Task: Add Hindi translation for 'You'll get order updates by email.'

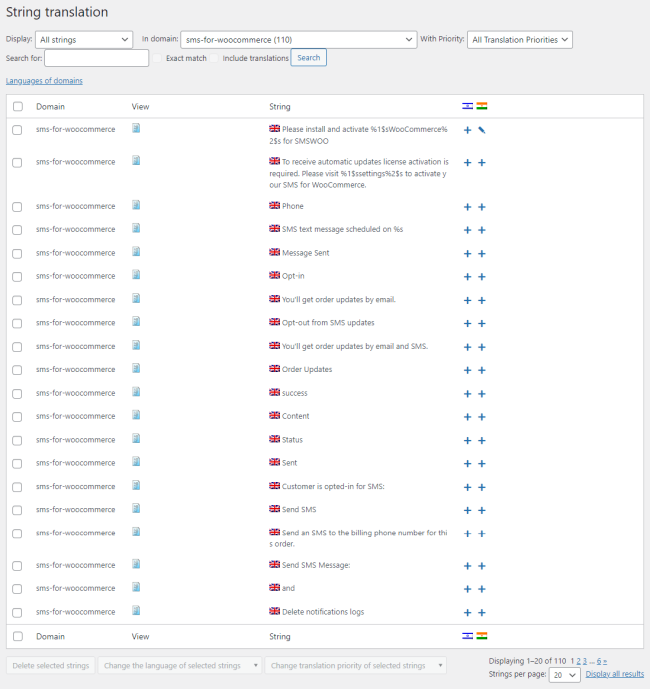Action: 482,301
